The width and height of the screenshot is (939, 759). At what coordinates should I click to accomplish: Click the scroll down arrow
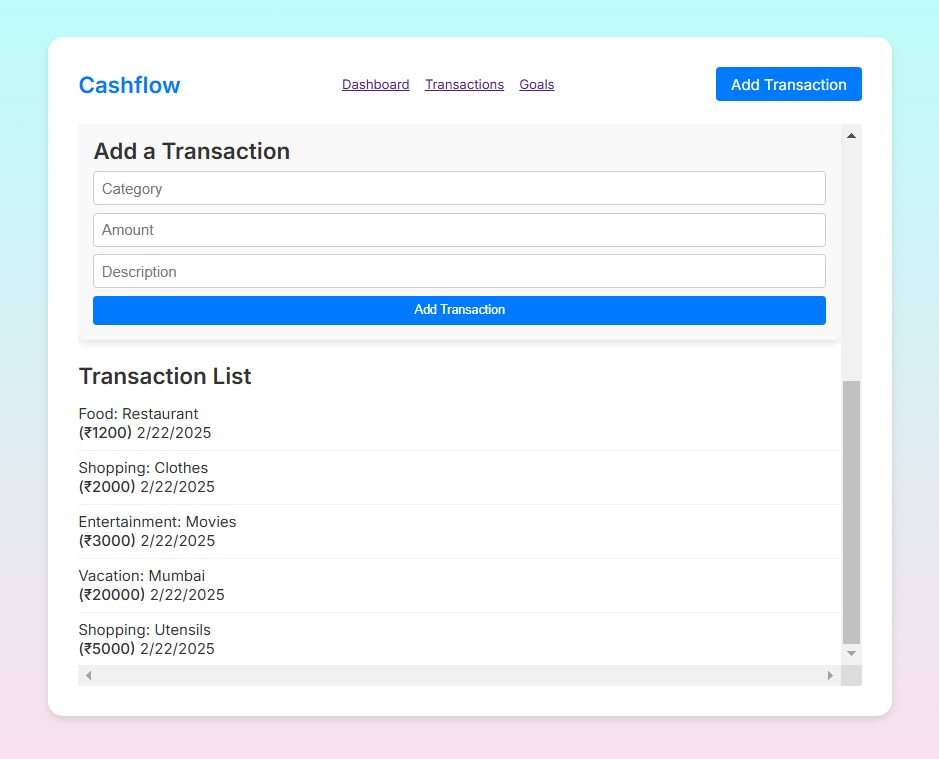click(x=851, y=653)
